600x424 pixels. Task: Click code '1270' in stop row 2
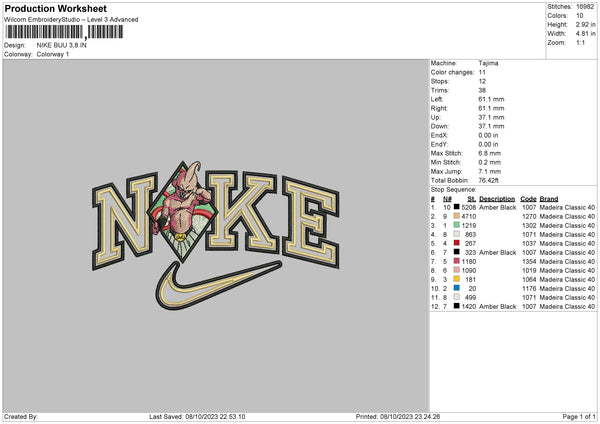pyautogui.click(x=529, y=217)
